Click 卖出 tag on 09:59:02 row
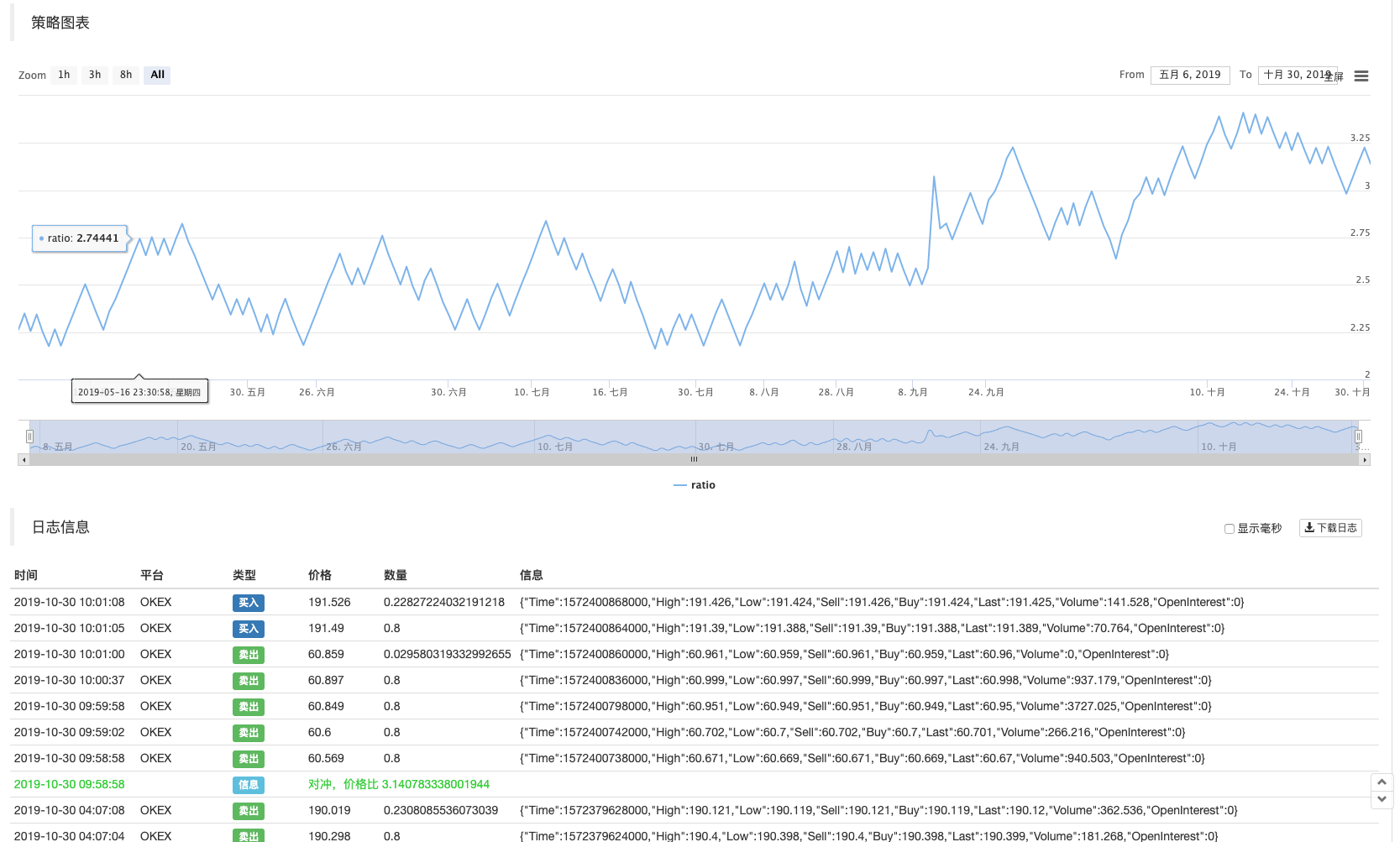The height and width of the screenshot is (842, 1400). click(x=249, y=733)
